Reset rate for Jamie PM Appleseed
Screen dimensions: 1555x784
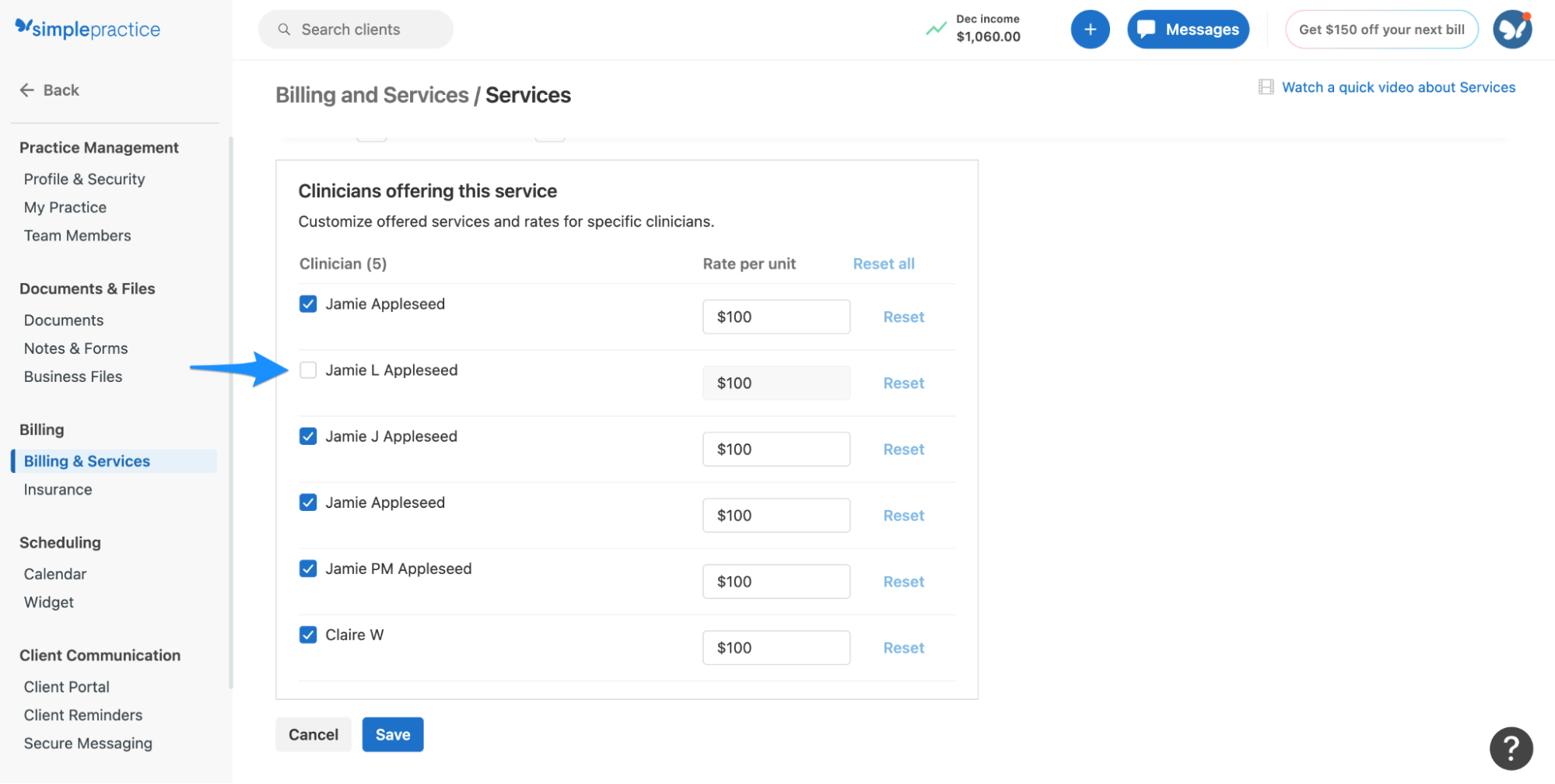(903, 582)
